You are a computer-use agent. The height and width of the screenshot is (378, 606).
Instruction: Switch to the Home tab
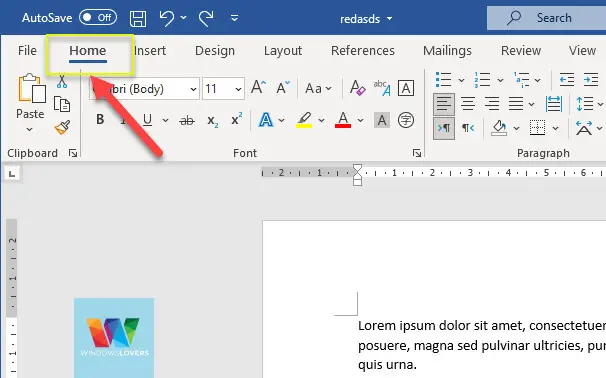[x=88, y=51]
